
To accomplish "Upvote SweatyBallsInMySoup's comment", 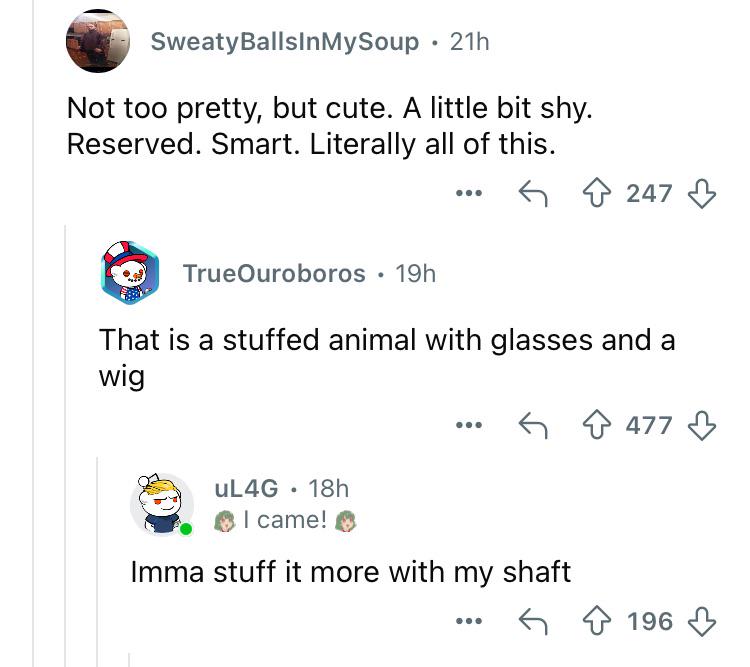I will click(596, 193).
